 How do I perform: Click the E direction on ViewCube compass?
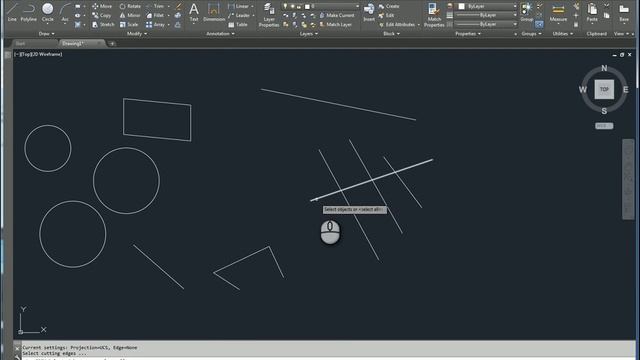pyautogui.click(x=626, y=89)
